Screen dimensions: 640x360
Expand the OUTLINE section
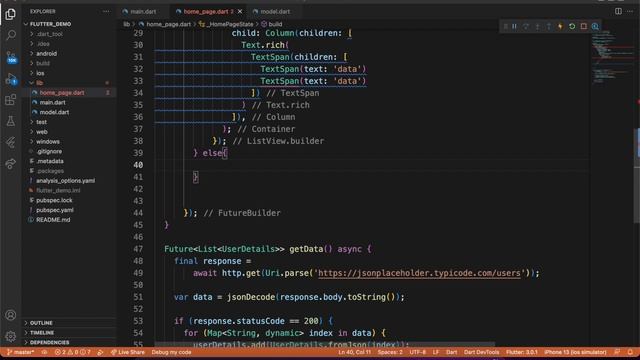pos(41,323)
